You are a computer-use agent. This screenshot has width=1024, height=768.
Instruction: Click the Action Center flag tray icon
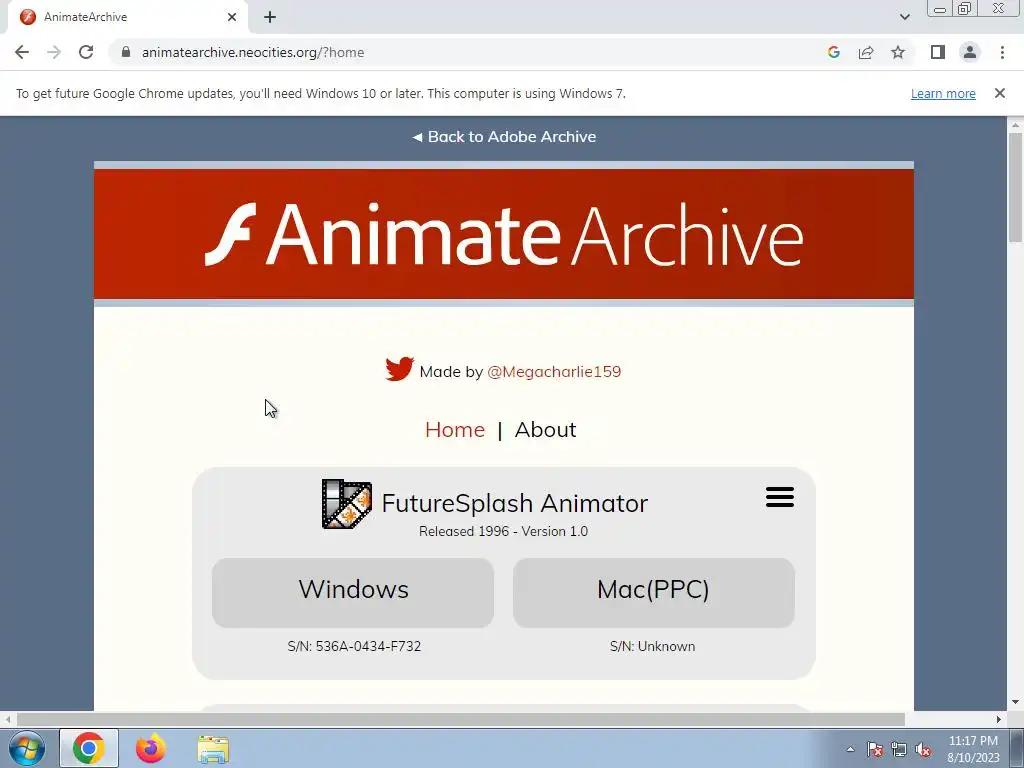point(875,749)
